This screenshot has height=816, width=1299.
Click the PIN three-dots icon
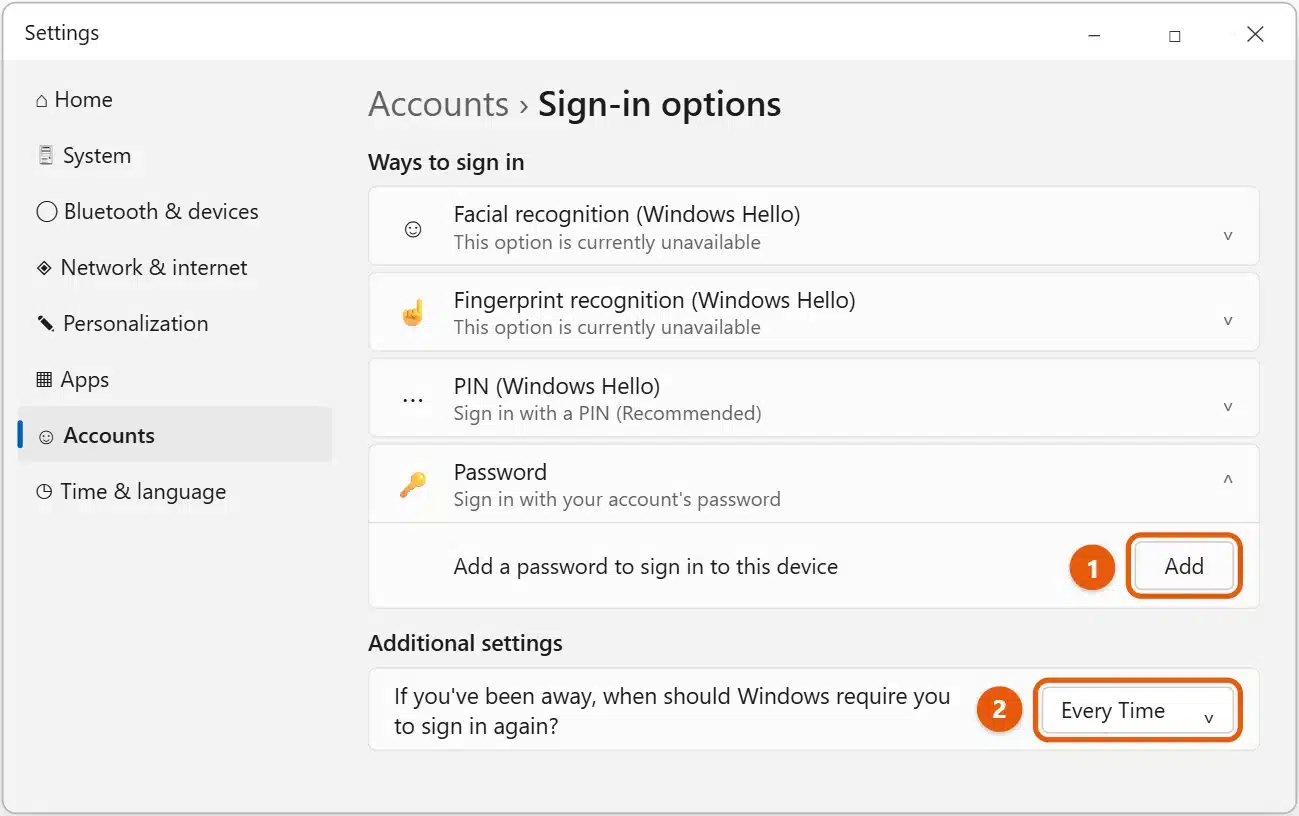[x=413, y=399]
